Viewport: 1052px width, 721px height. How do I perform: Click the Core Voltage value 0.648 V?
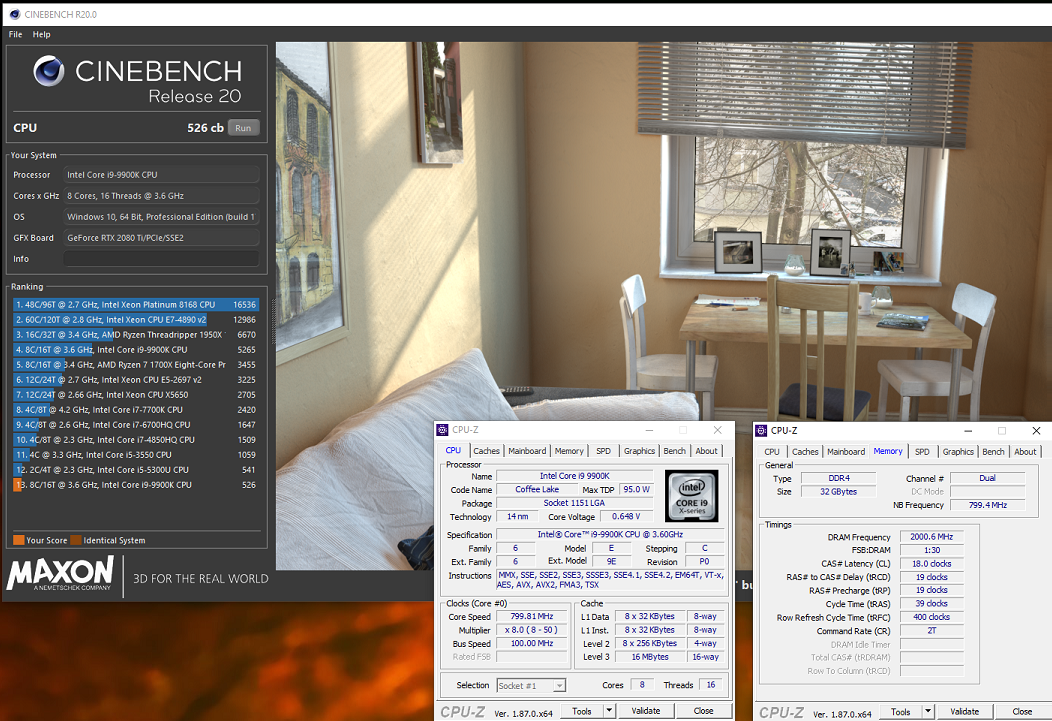pyautogui.click(x=626, y=516)
